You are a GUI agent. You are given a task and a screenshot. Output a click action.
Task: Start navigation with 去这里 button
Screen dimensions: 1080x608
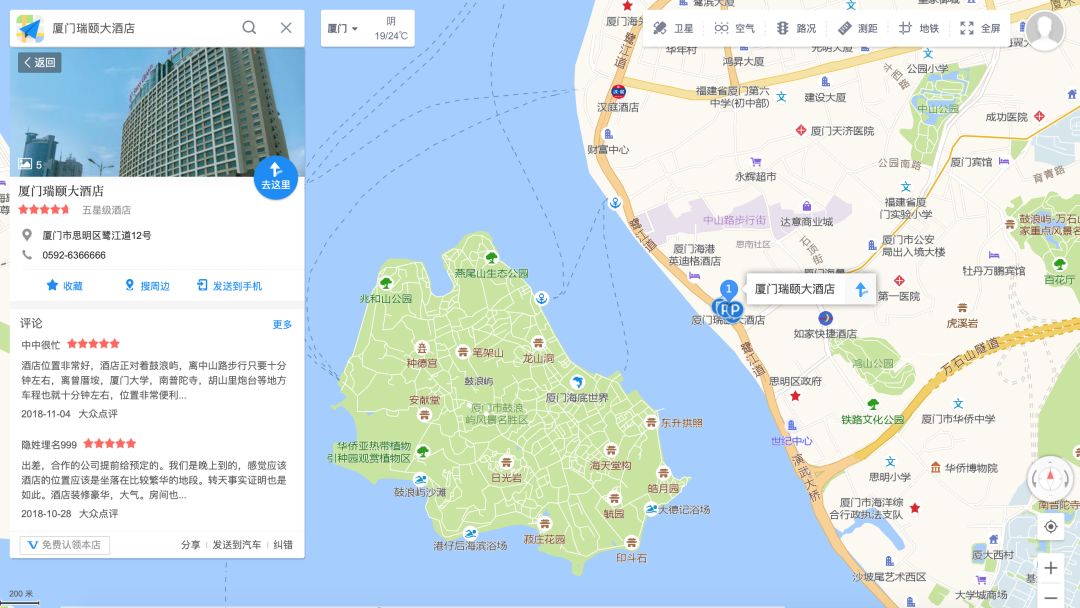click(x=276, y=178)
